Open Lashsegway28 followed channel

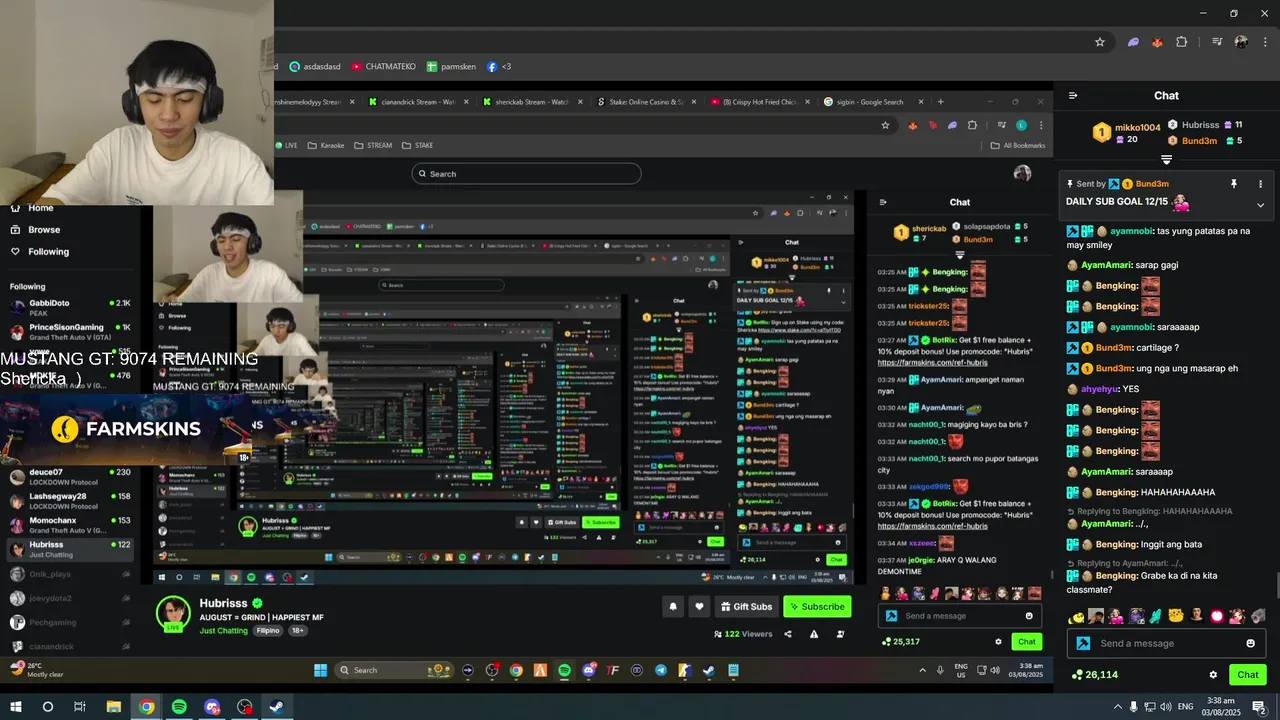coord(70,500)
